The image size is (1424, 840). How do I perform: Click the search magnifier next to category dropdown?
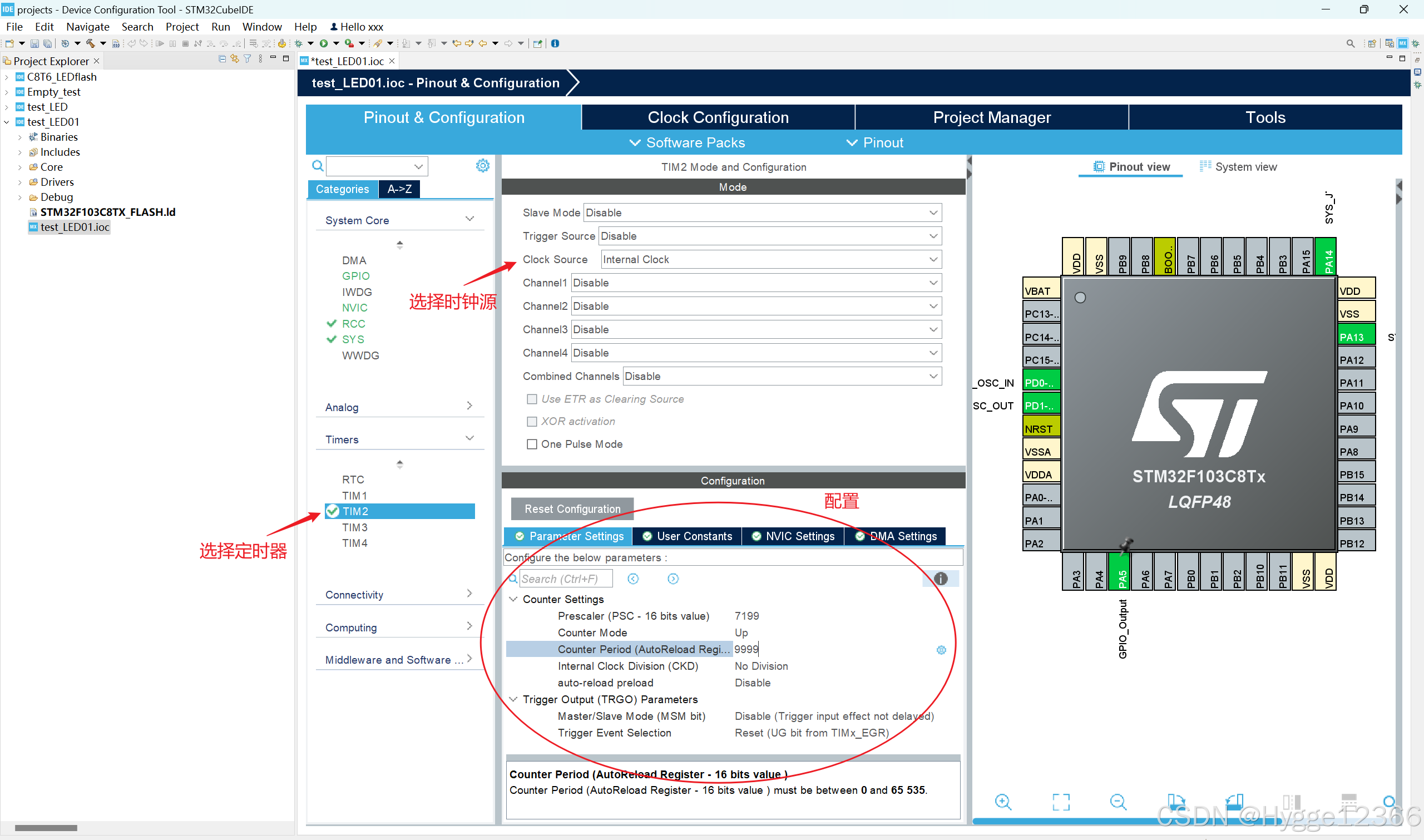pos(318,166)
